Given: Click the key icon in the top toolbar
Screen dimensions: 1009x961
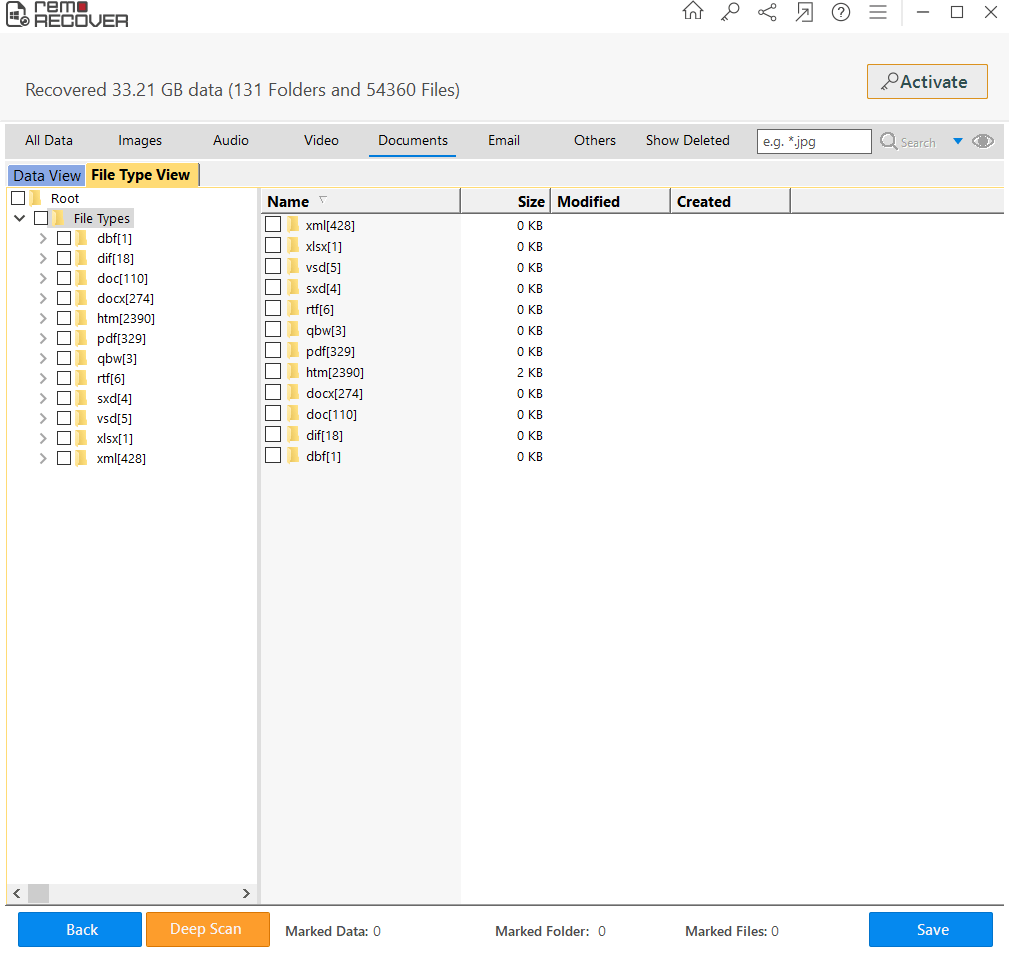Looking at the screenshot, I should click(729, 12).
